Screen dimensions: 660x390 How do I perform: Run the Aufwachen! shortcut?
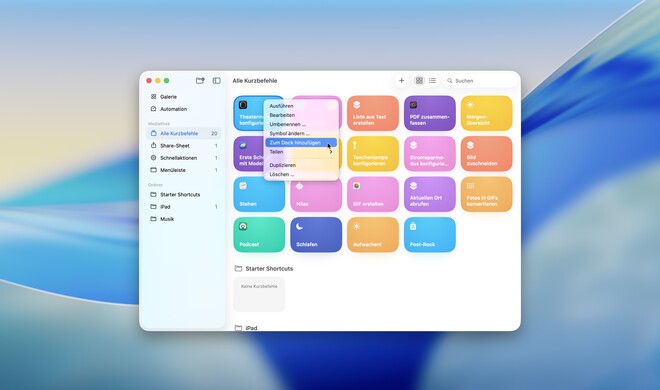pyautogui.click(x=373, y=235)
